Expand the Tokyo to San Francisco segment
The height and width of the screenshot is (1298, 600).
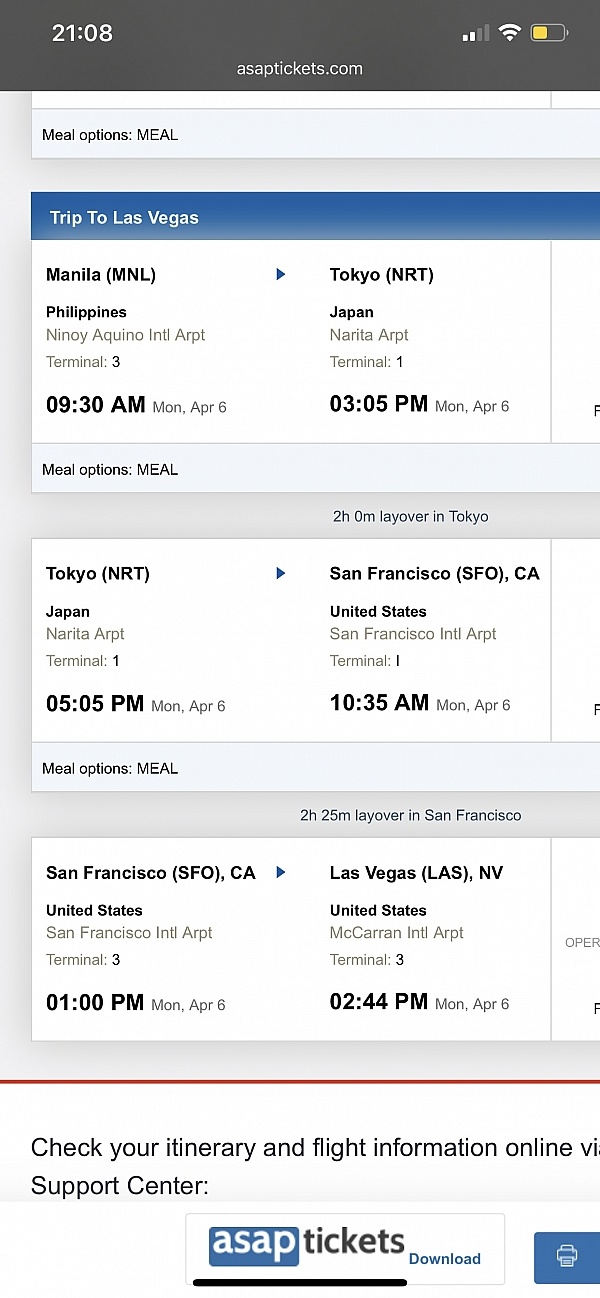point(300,640)
